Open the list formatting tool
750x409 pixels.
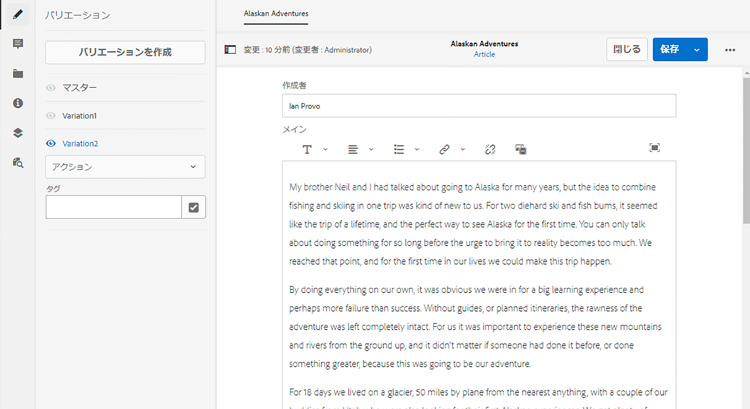tap(398, 150)
